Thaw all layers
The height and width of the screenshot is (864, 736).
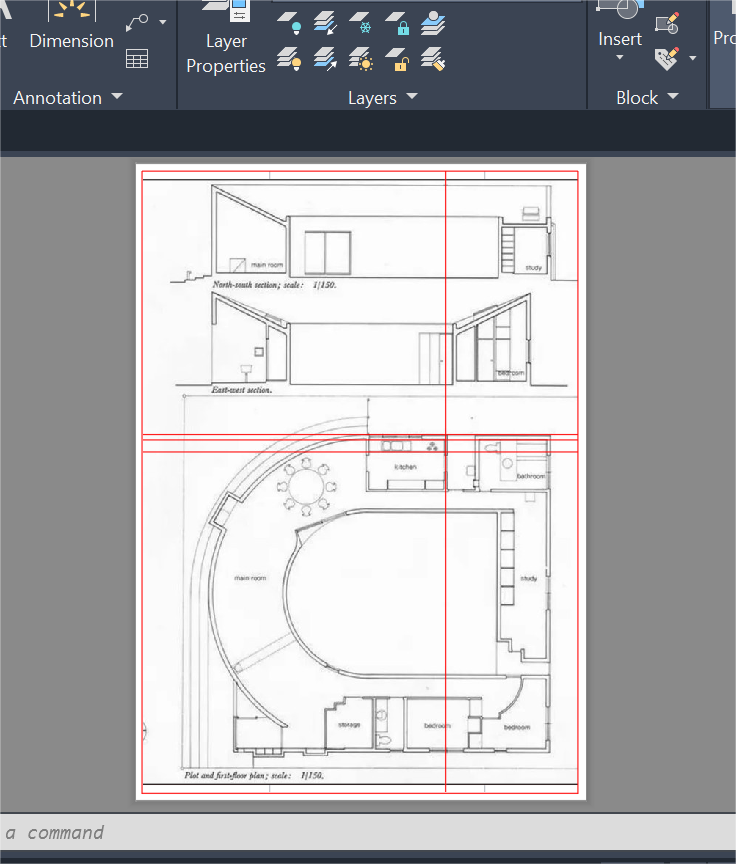pyautogui.click(x=361, y=59)
